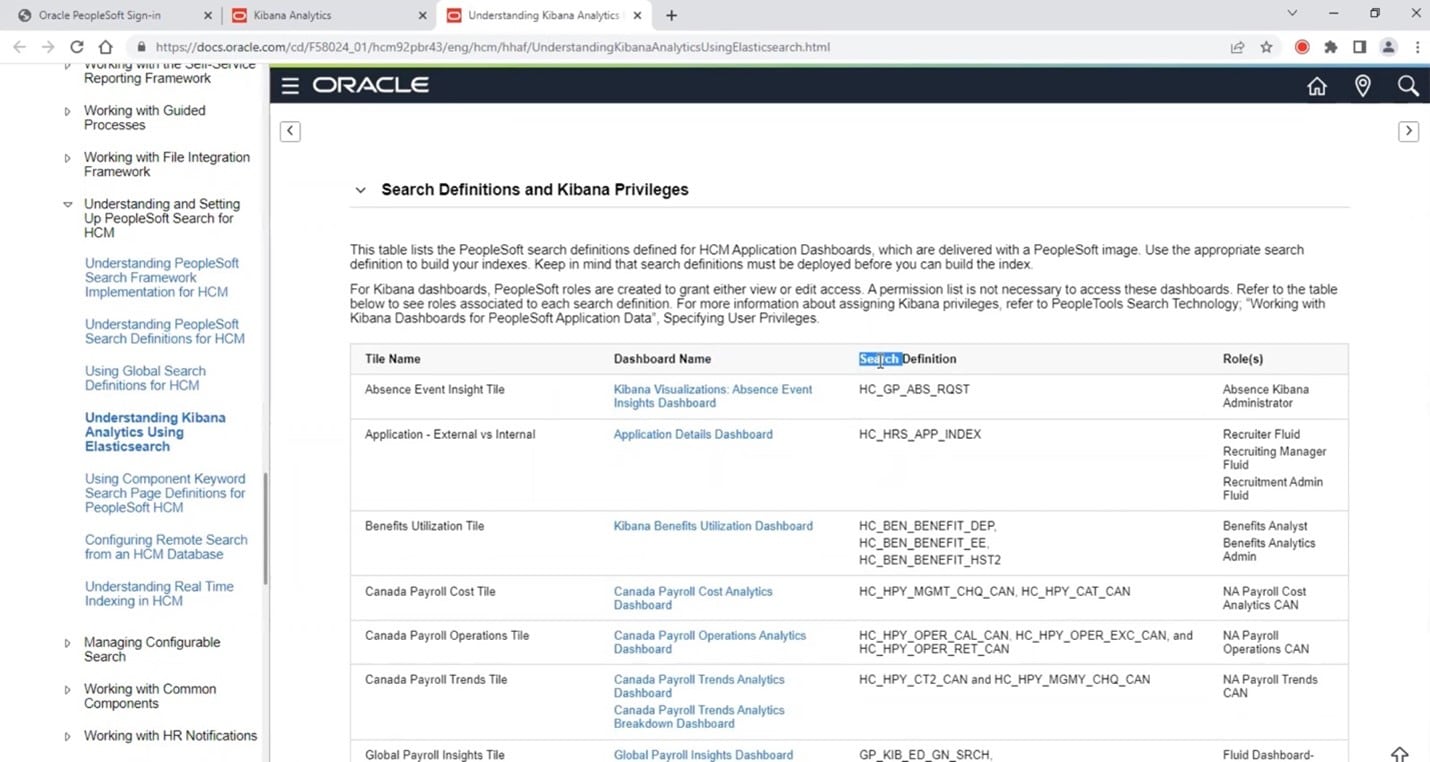Open search with the Oracle magnifier icon
Image resolution: width=1430 pixels, height=762 pixels.
point(1408,86)
